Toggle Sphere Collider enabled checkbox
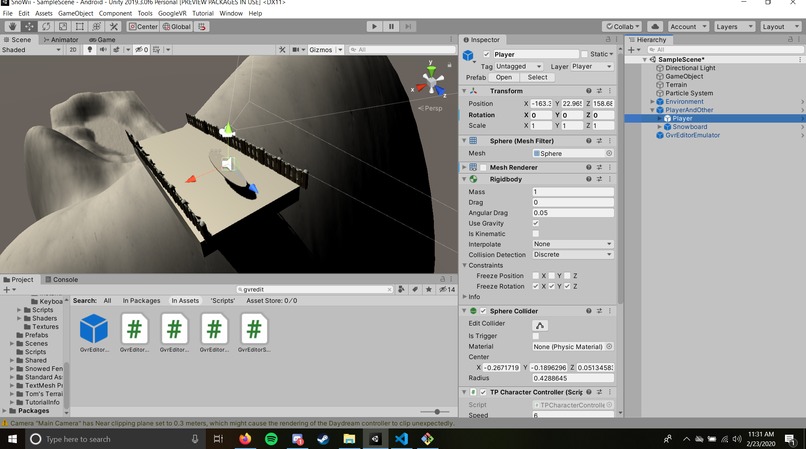This screenshot has width=806, height=449. 483,311
